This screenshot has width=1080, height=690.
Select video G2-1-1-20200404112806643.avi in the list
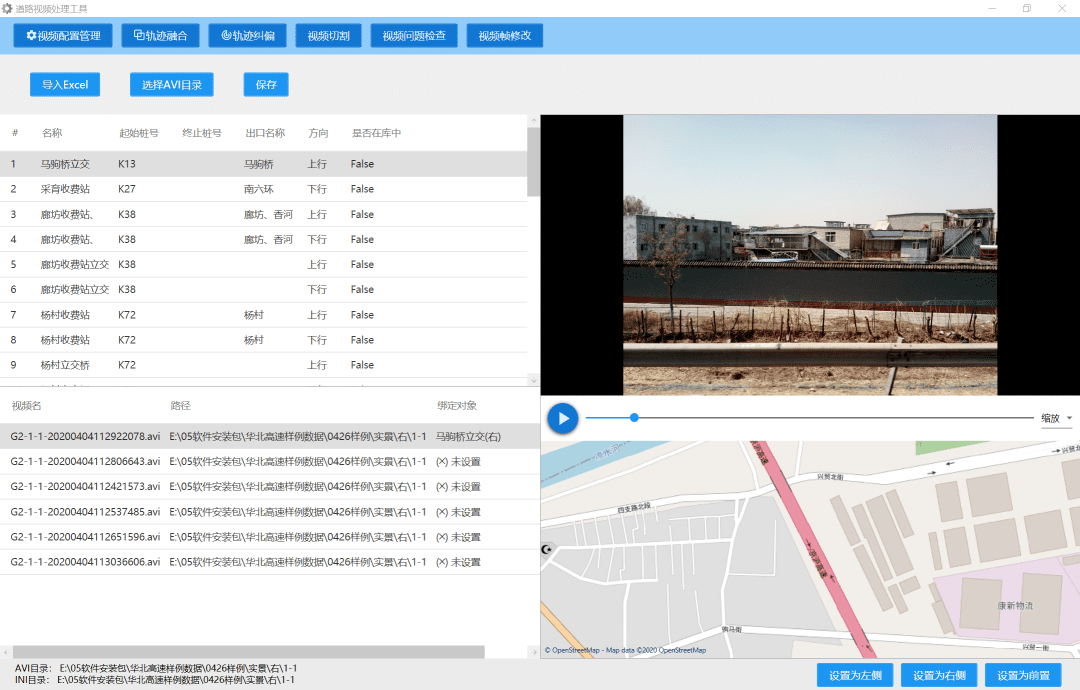pyautogui.click(x=85, y=461)
